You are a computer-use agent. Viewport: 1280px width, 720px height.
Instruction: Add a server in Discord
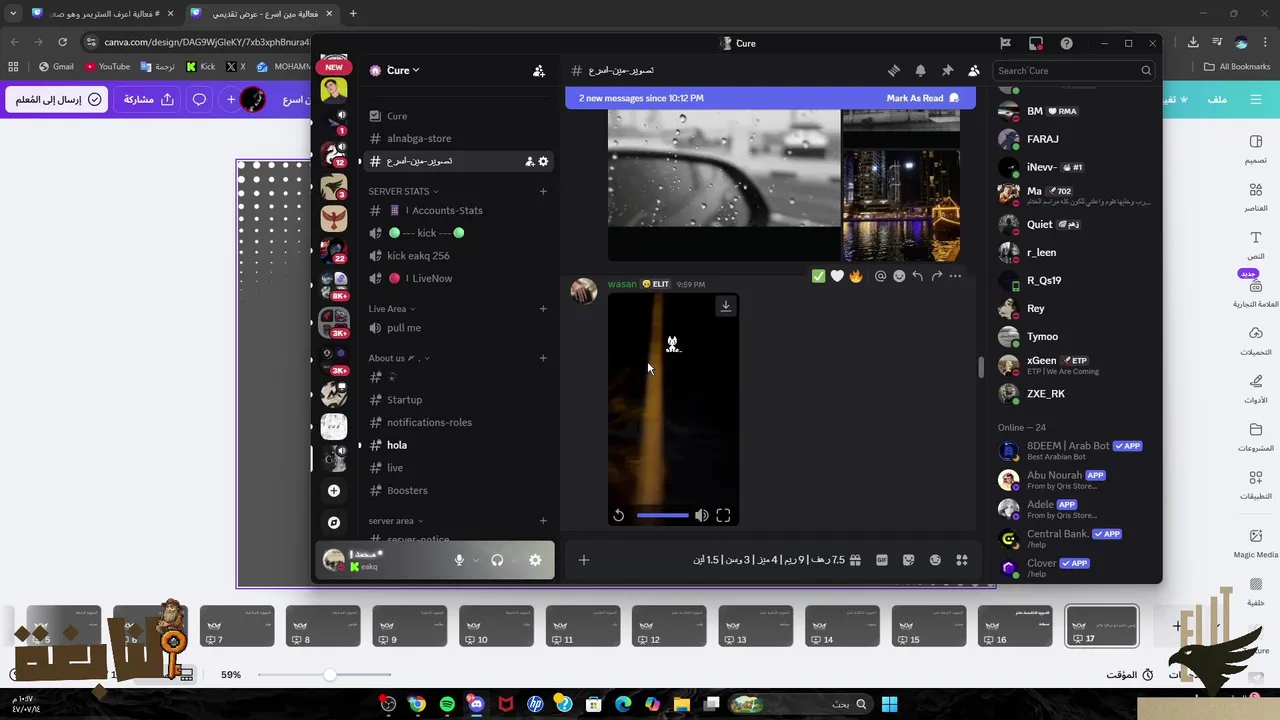[x=334, y=491]
